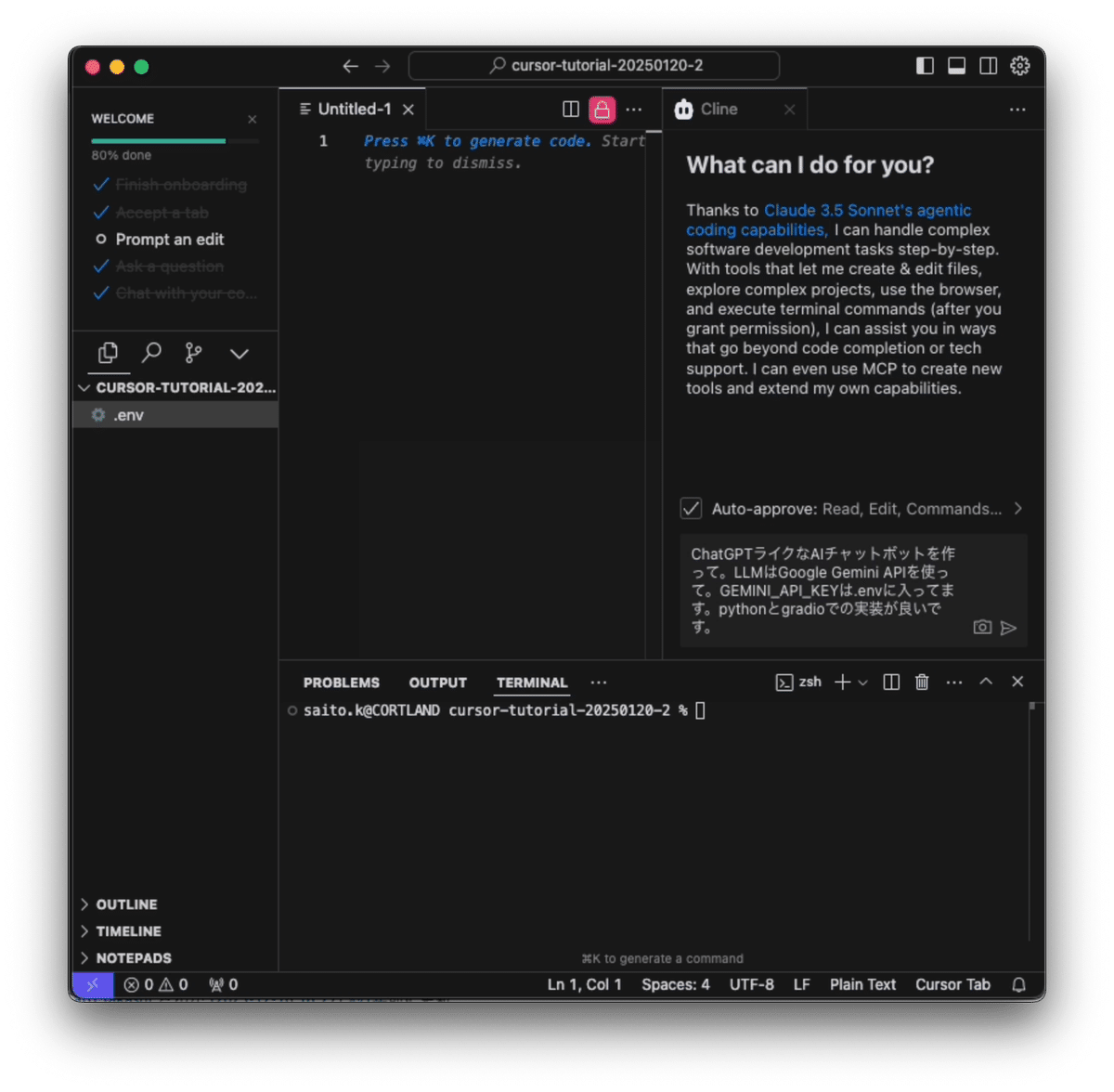Open Cursor Tab status menu
The height and width of the screenshot is (1092, 1114).
tap(953, 985)
